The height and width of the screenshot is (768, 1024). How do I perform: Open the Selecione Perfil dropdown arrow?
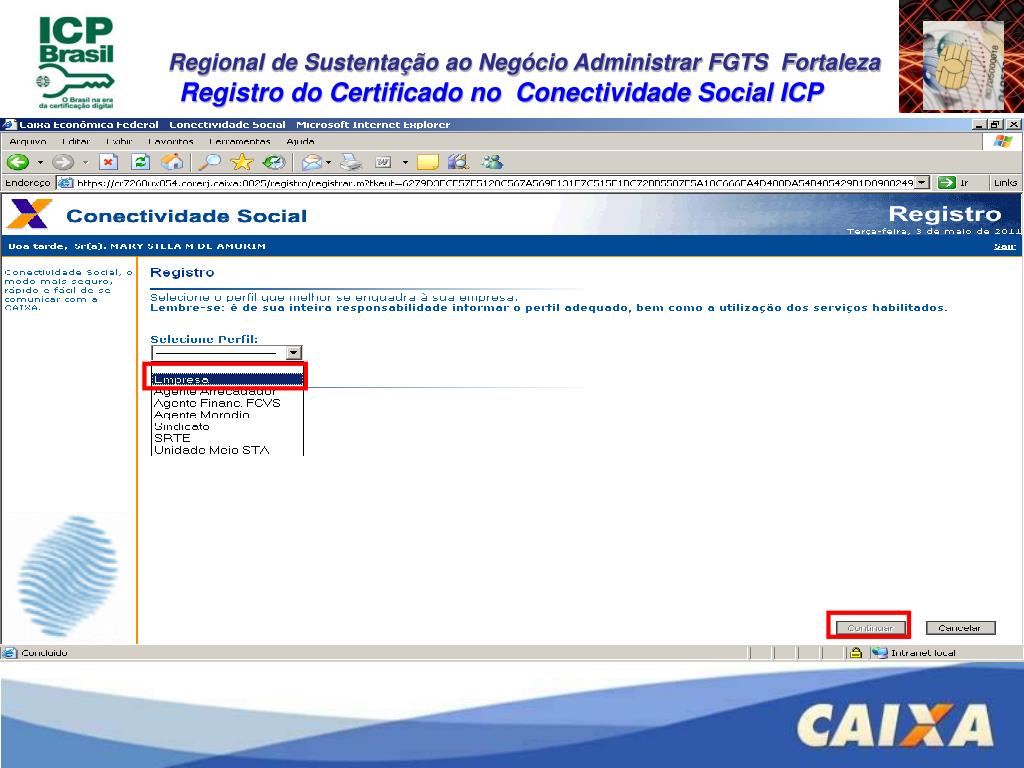(x=294, y=353)
